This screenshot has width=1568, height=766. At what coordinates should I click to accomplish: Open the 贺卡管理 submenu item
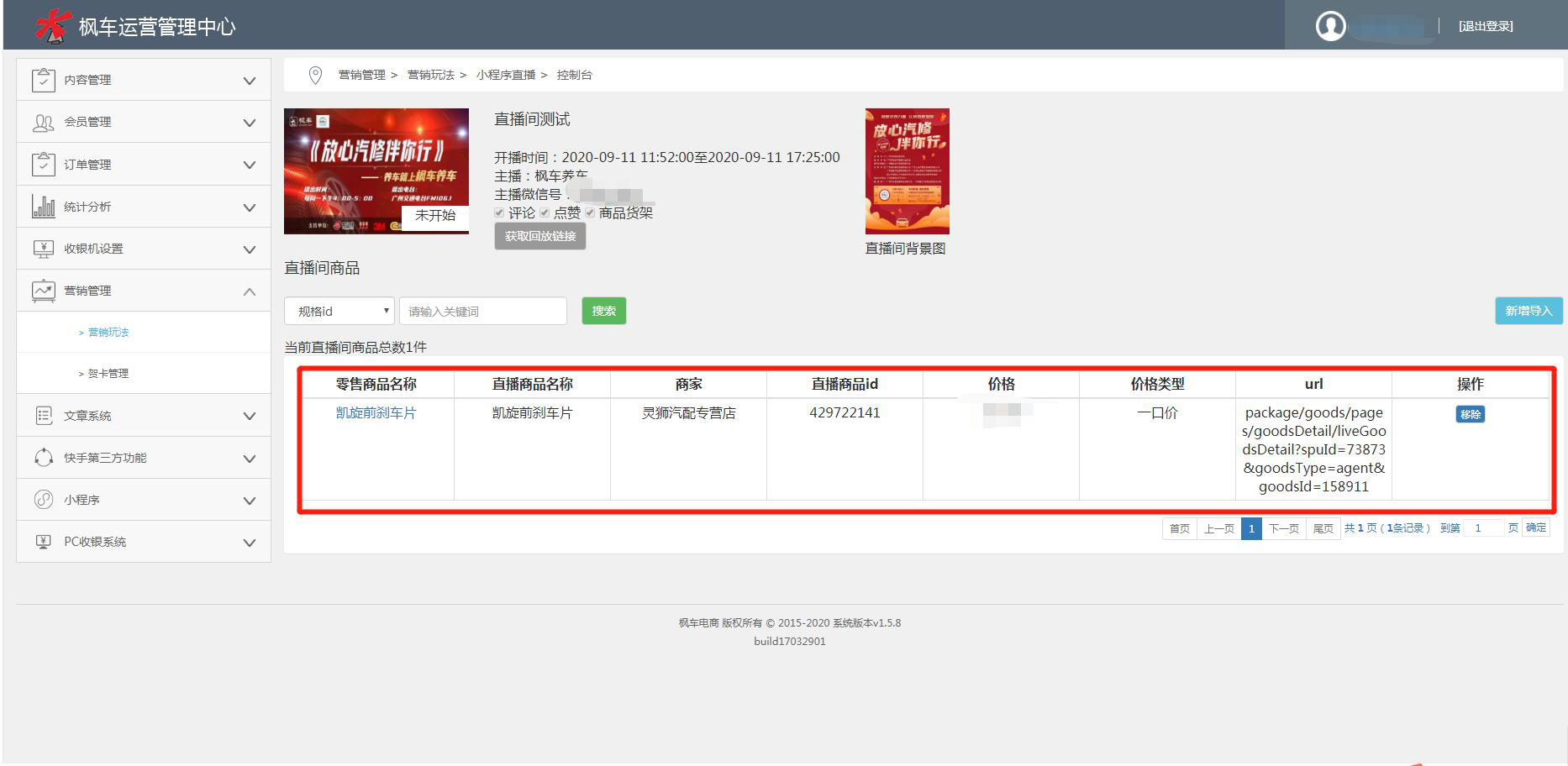pyautogui.click(x=108, y=374)
